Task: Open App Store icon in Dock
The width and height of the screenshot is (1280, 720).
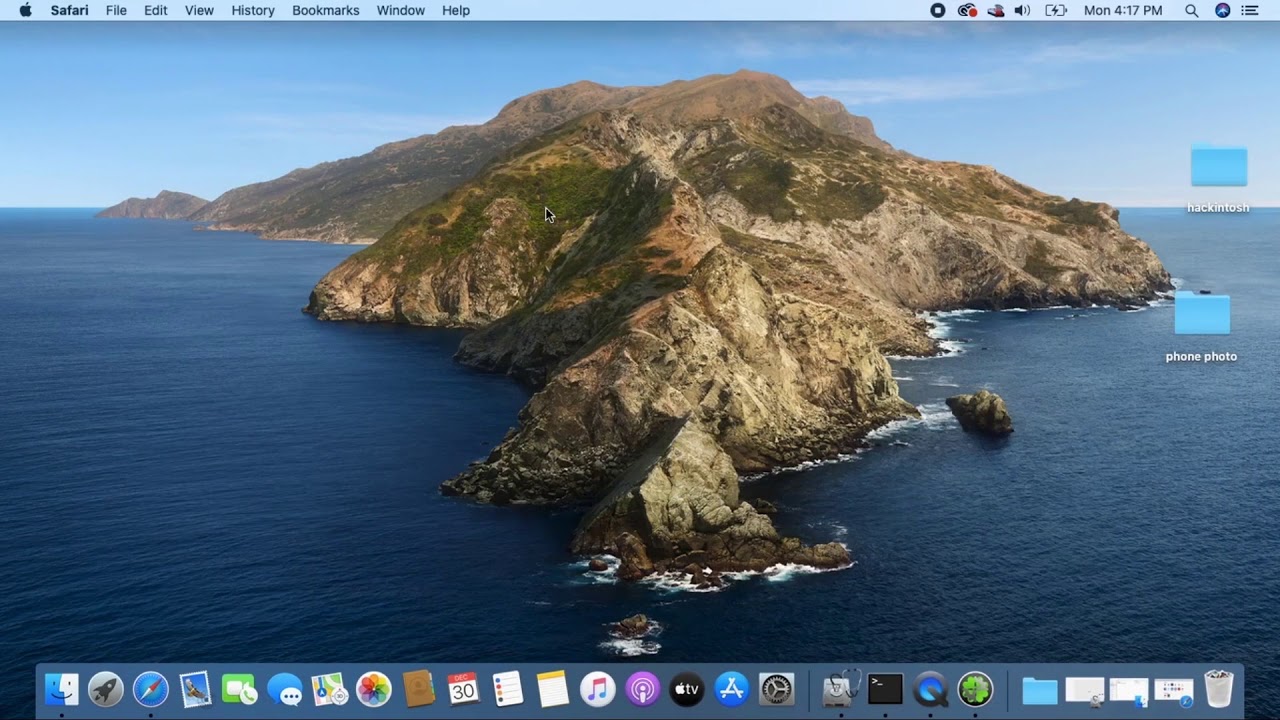Action: (732, 689)
